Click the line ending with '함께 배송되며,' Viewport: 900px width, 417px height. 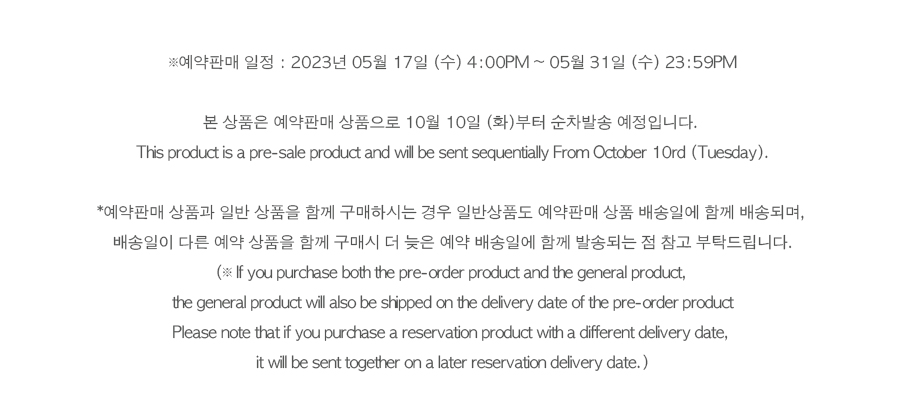point(451,213)
